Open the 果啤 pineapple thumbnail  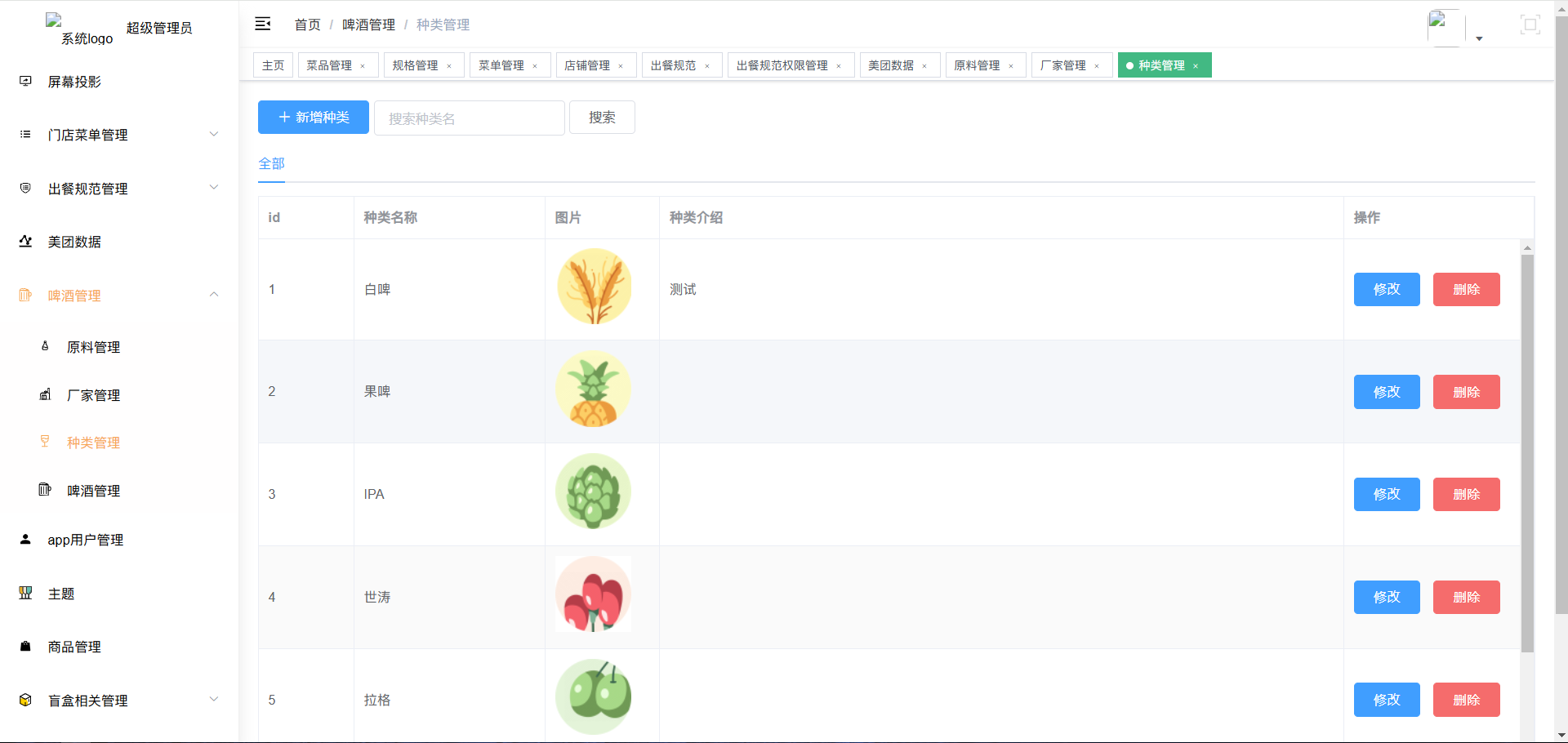594,389
